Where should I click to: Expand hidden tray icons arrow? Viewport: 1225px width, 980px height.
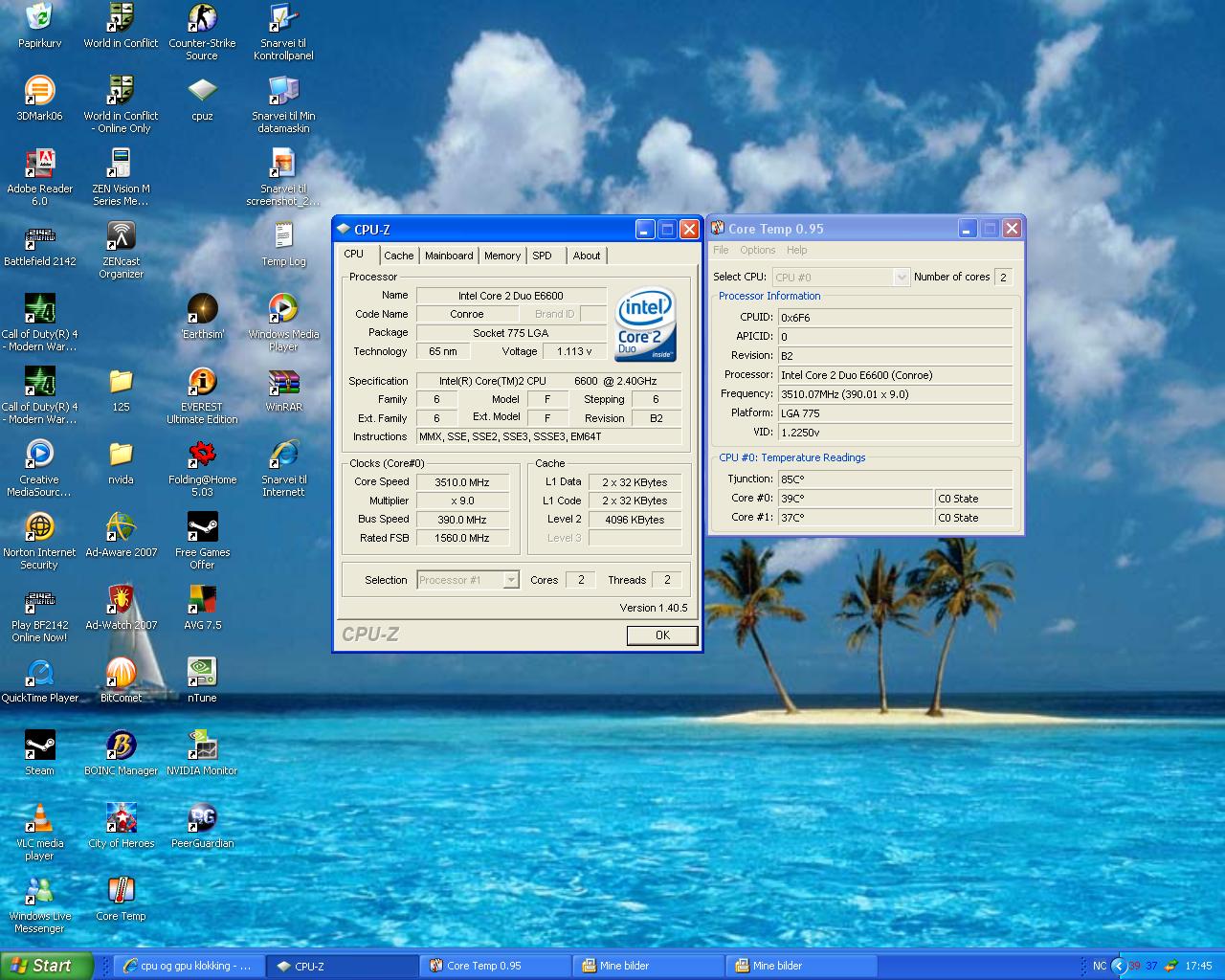pyautogui.click(x=1118, y=966)
